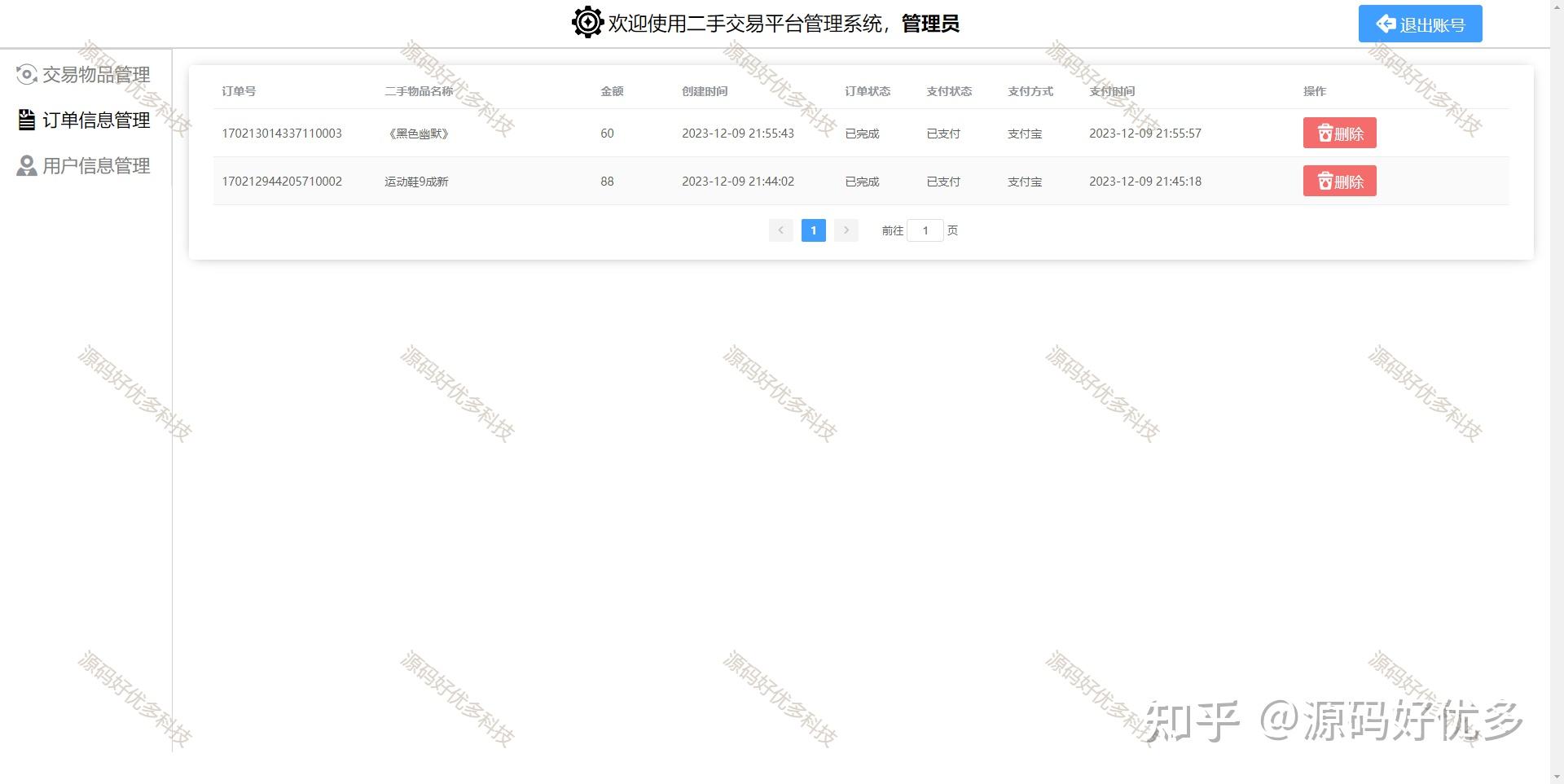The height and width of the screenshot is (784, 1564).
Task: Click the logout arrow icon on 退出账号 button
Action: point(1385,24)
